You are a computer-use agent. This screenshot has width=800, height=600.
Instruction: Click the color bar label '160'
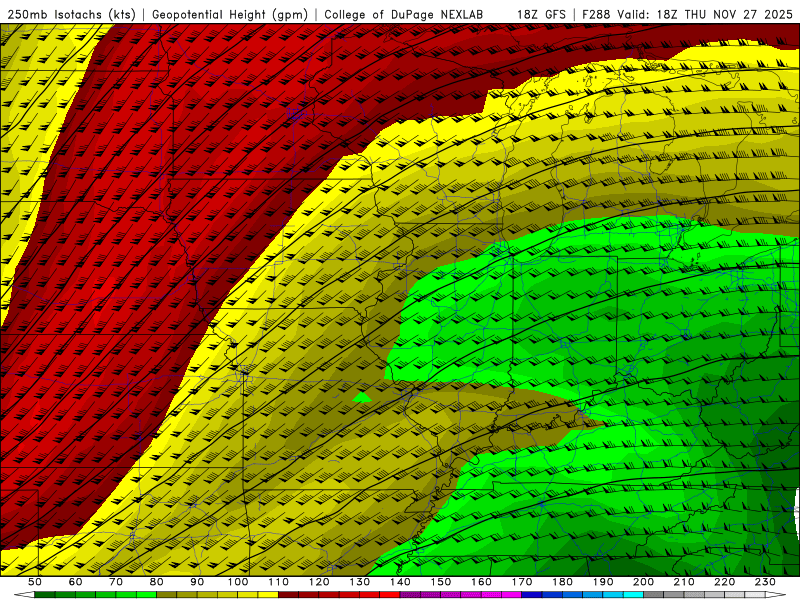[481, 582]
